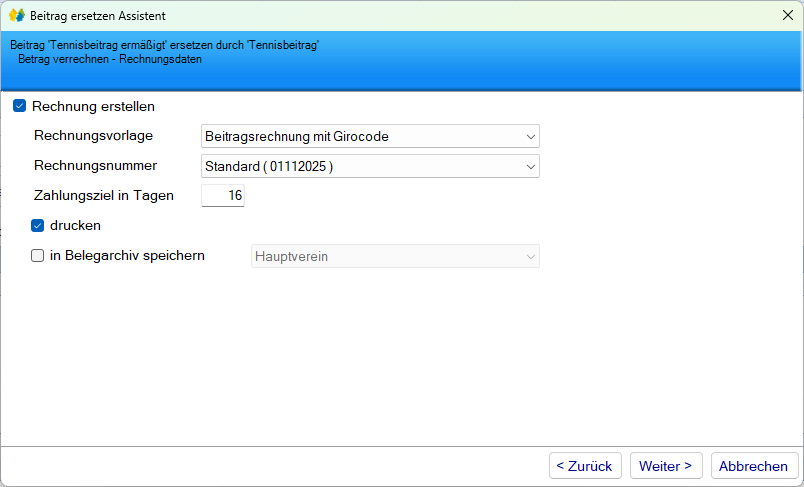Click the Betrag verrechnen - Rechnungsdaten subtitle
The image size is (804, 487).
pos(110,59)
